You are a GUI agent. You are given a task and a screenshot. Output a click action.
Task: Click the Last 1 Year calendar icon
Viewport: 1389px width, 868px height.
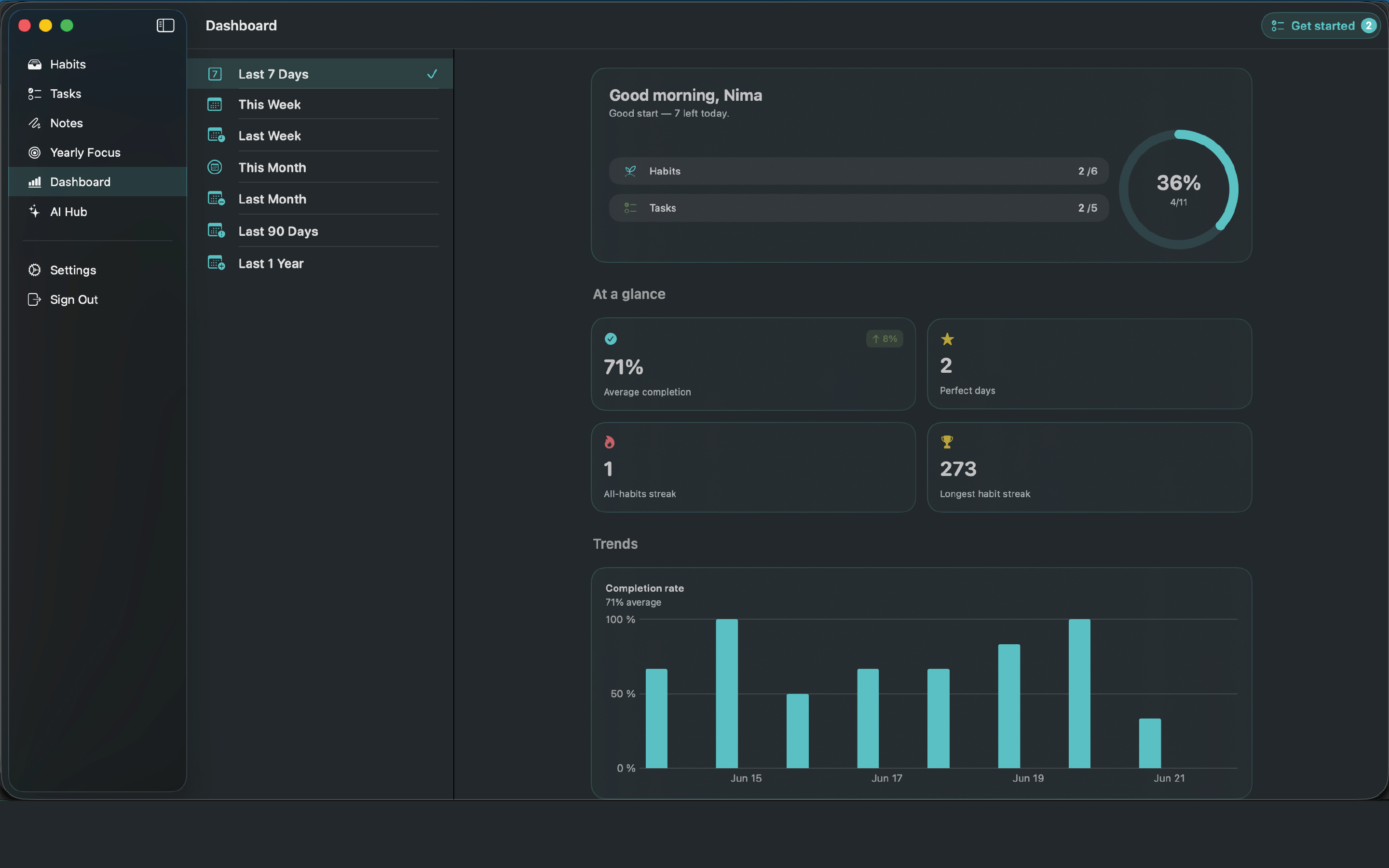[x=216, y=263]
